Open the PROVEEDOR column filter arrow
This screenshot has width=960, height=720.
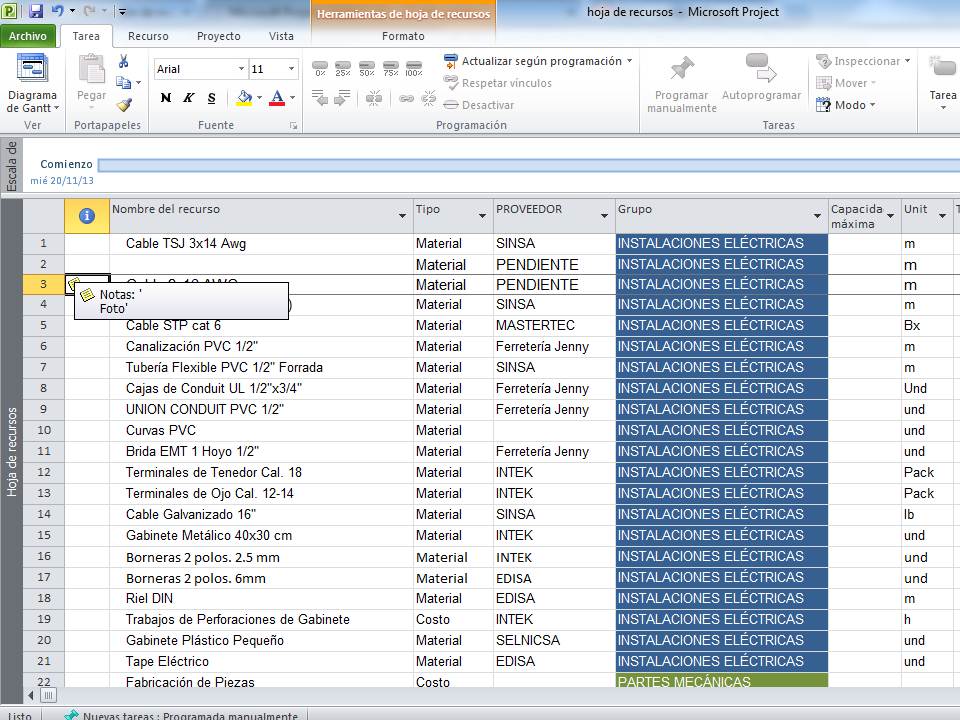click(x=604, y=216)
